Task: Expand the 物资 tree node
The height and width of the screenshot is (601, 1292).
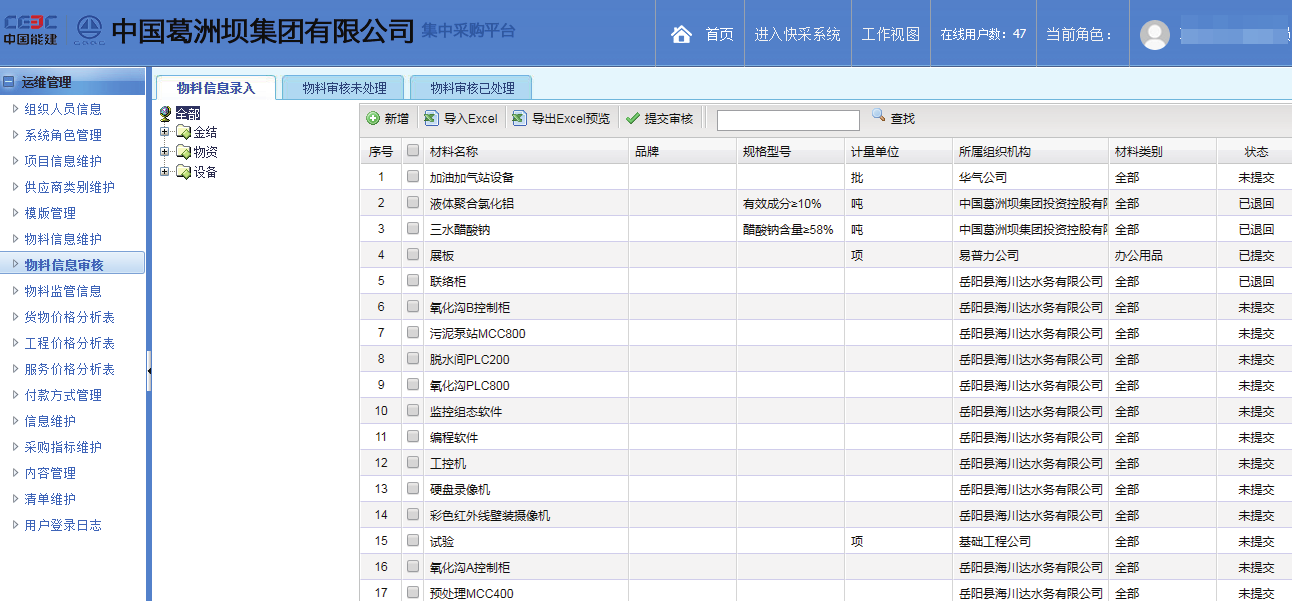Action: coord(165,152)
